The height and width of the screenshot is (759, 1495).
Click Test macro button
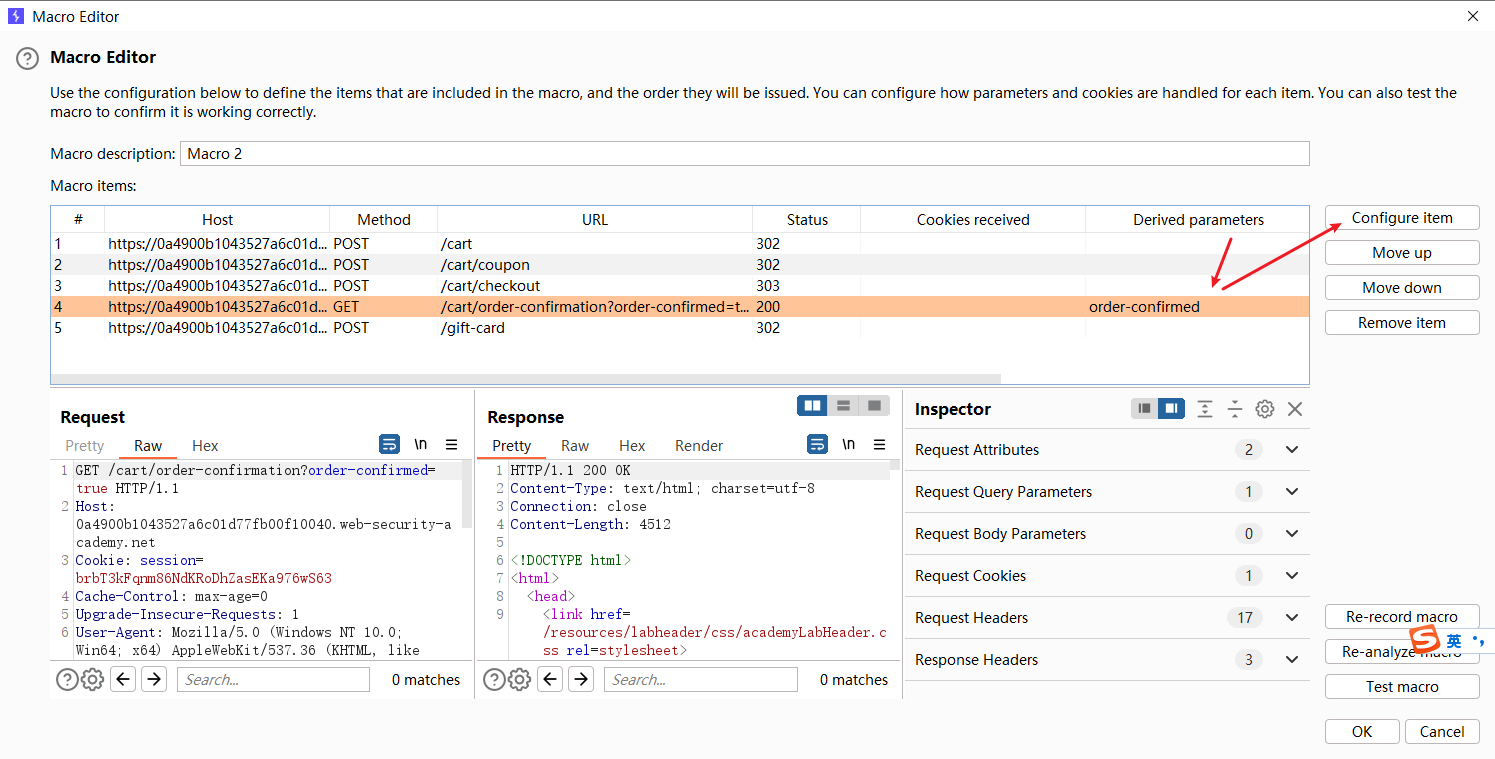pyautogui.click(x=1402, y=687)
